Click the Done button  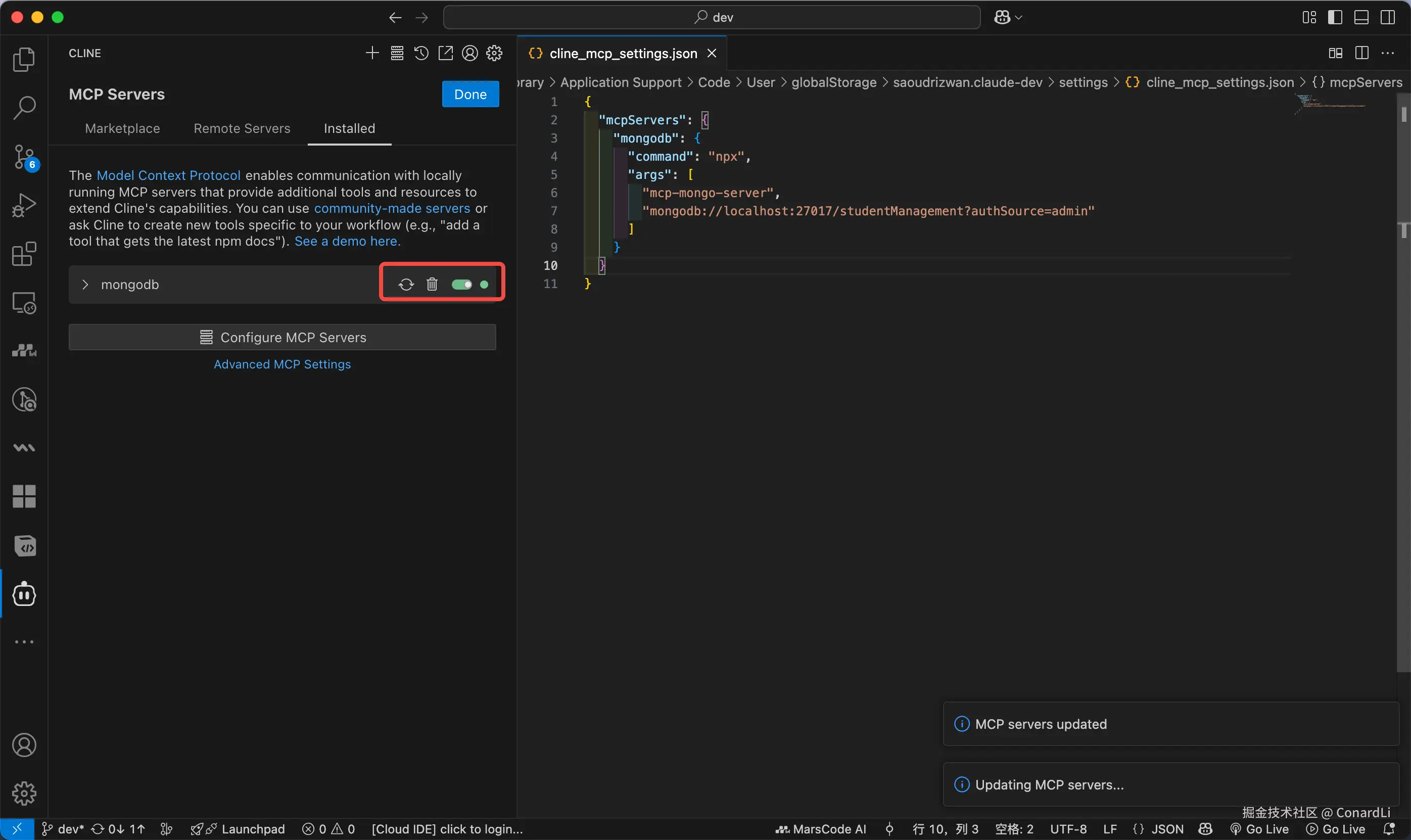coord(470,94)
